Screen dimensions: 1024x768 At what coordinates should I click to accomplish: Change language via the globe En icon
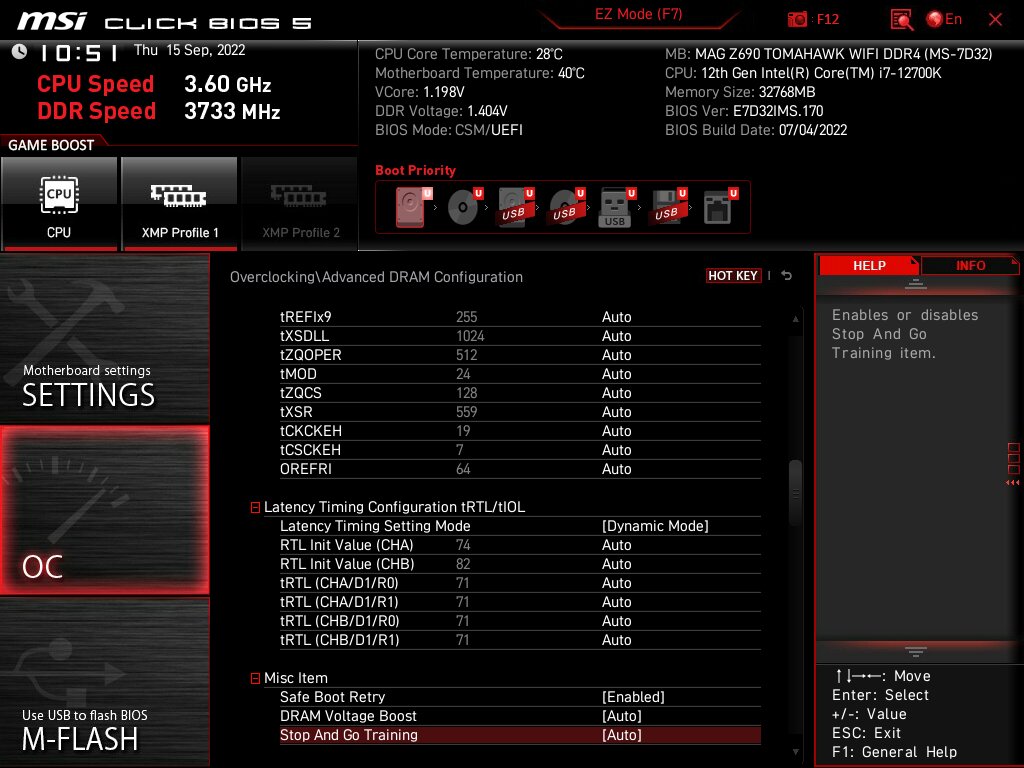944,19
